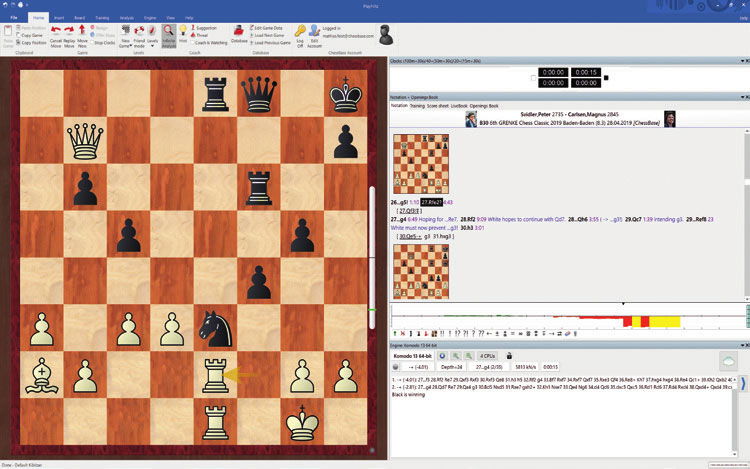Image resolution: width=750 pixels, height=469 pixels.
Task: Switch to the Board ribbon tab
Action: [79, 18]
